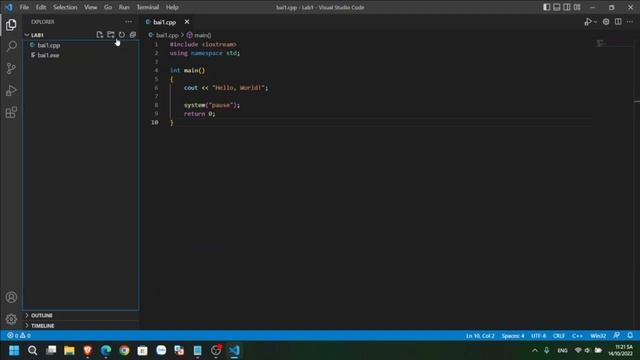The width and height of the screenshot is (640, 360).
Task: Open the Run menu
Action: click(x=124, y=7)
